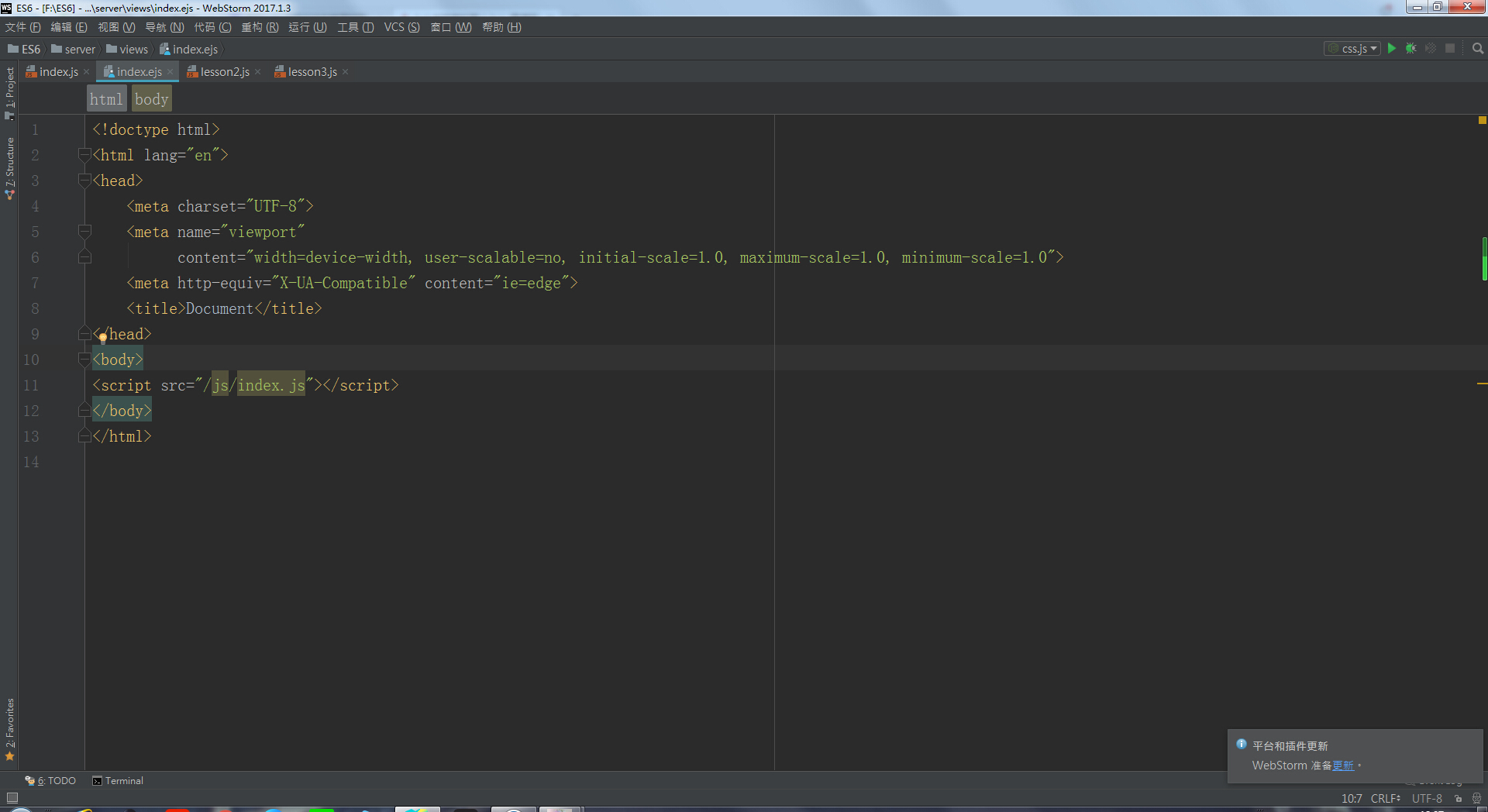Collapse the head tag fold on line 3

[84, 181]
